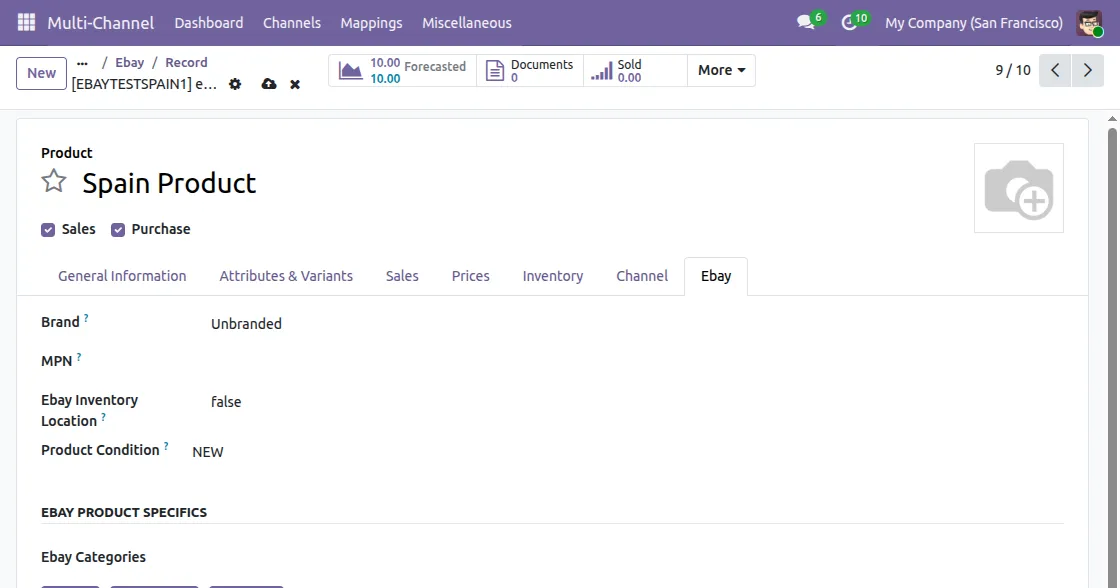Go to the previous record arrow
The image size is (1120, 588).
point(1055,70)
